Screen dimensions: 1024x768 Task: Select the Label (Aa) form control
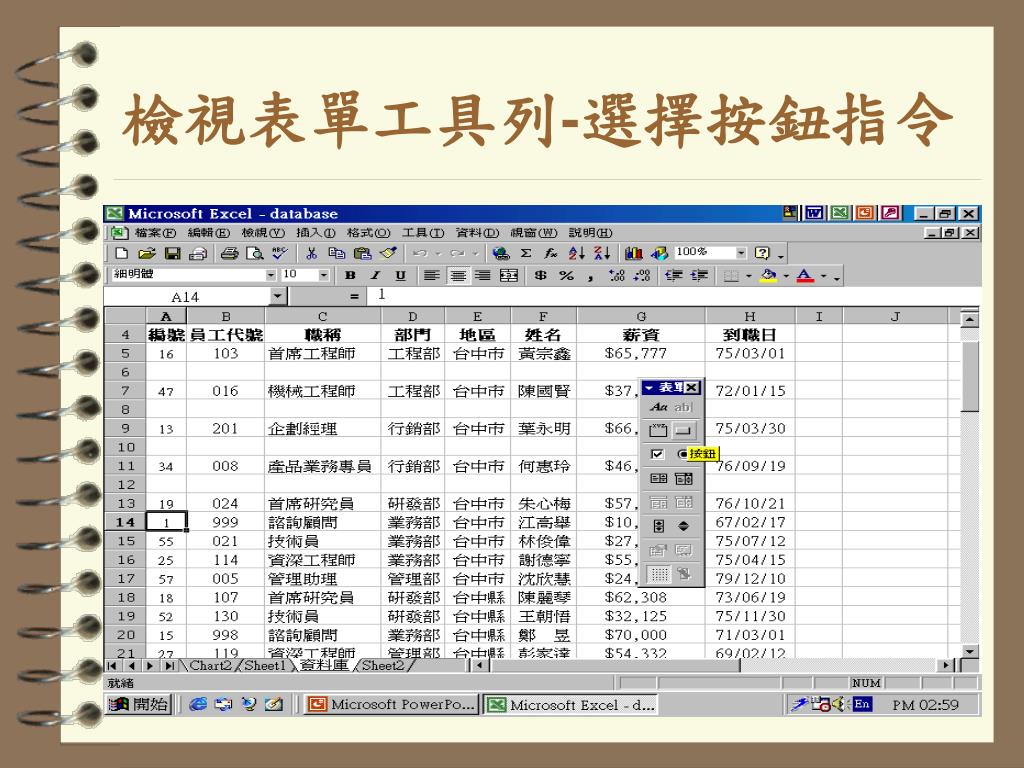coord(658,408)
